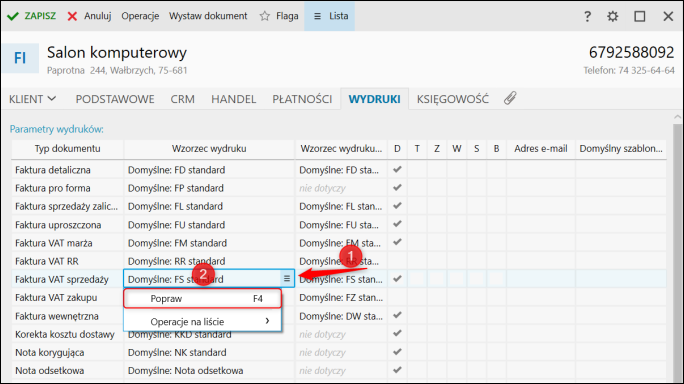
Task: Toggle D checkbox for Nota korygująca
Action: point(397,352)
